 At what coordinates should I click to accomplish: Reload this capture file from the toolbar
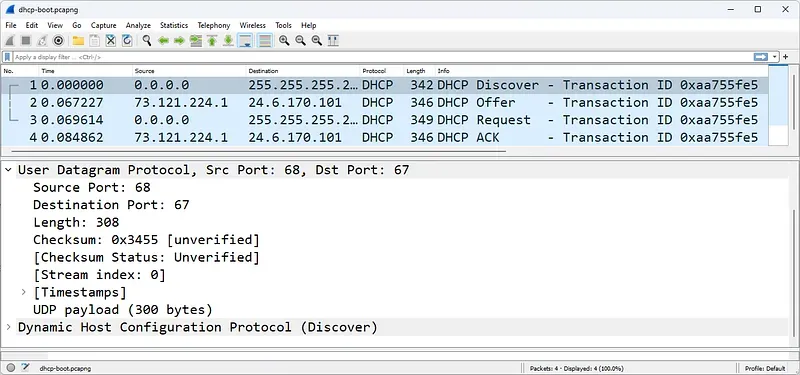click(x=127, y=41)
